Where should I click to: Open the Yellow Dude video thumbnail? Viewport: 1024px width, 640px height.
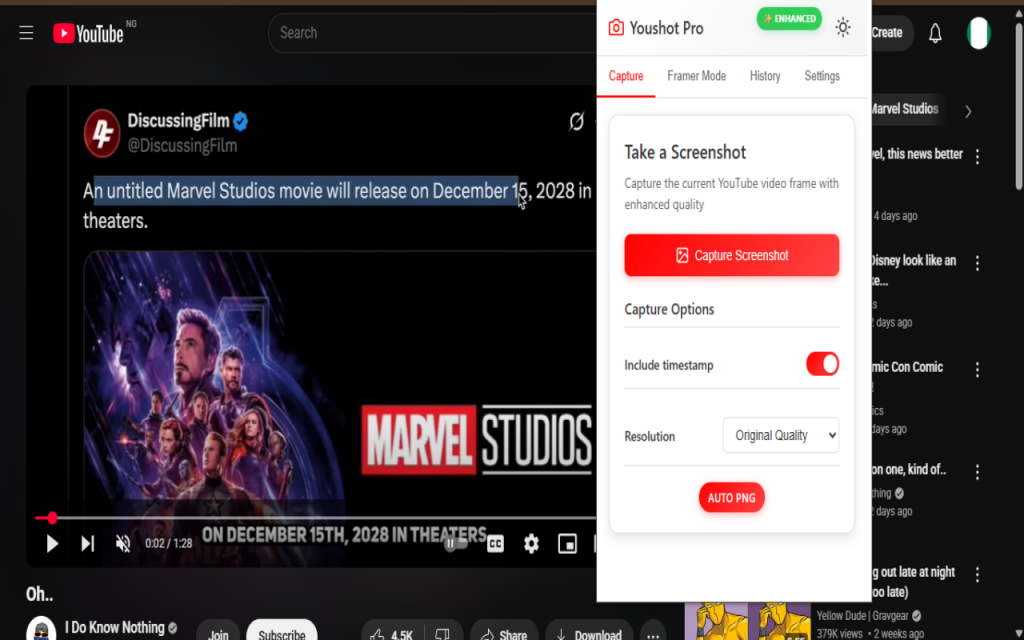pyautogui.click(x=747, y=622)
